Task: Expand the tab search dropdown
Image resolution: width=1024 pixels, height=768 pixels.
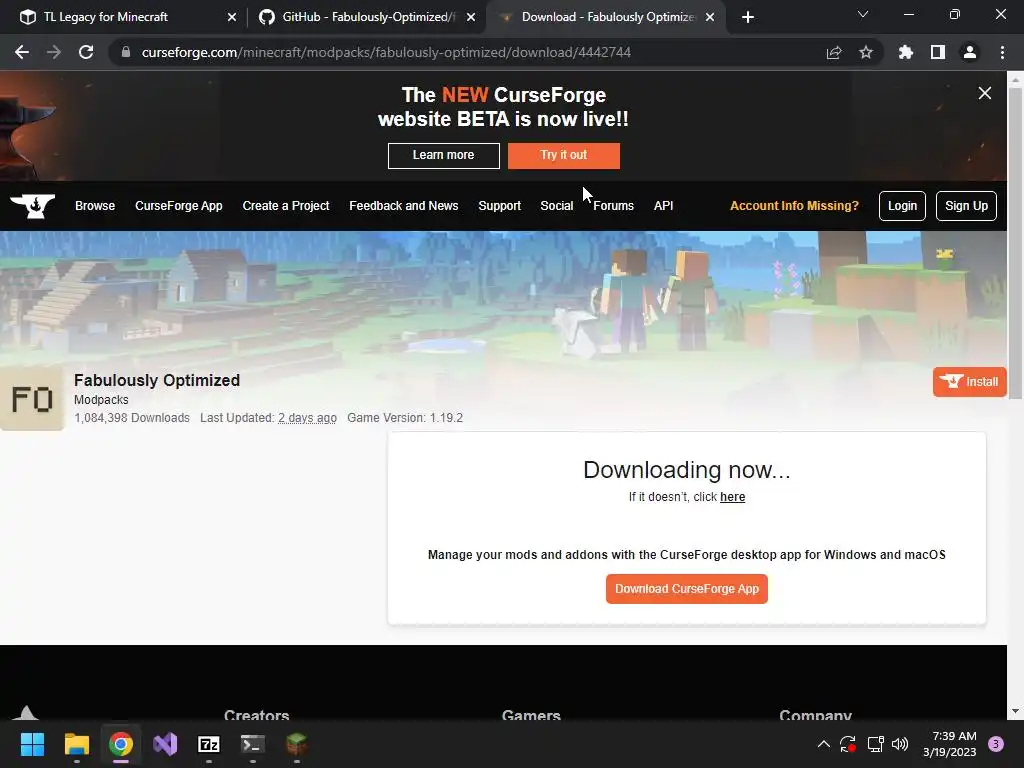Action: pyautogui.click(x=863, y=14)
